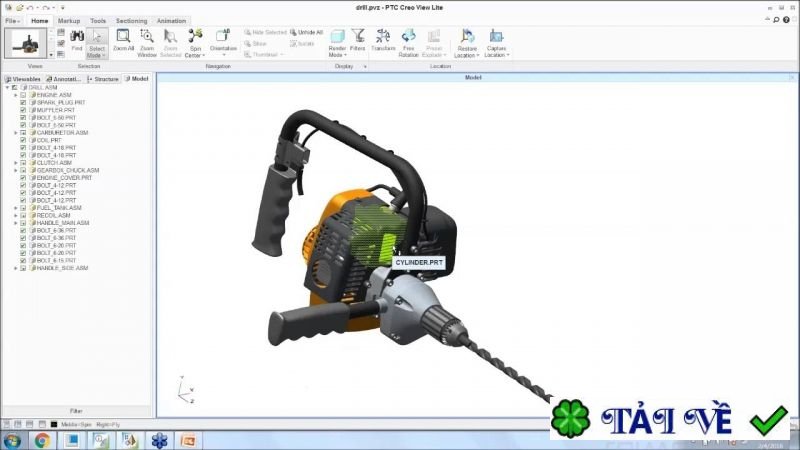This screenshot has width=800, height=450.
Task: Toggle the FUEL_TANK.ASM checkbox
Action: click(23, 208)
